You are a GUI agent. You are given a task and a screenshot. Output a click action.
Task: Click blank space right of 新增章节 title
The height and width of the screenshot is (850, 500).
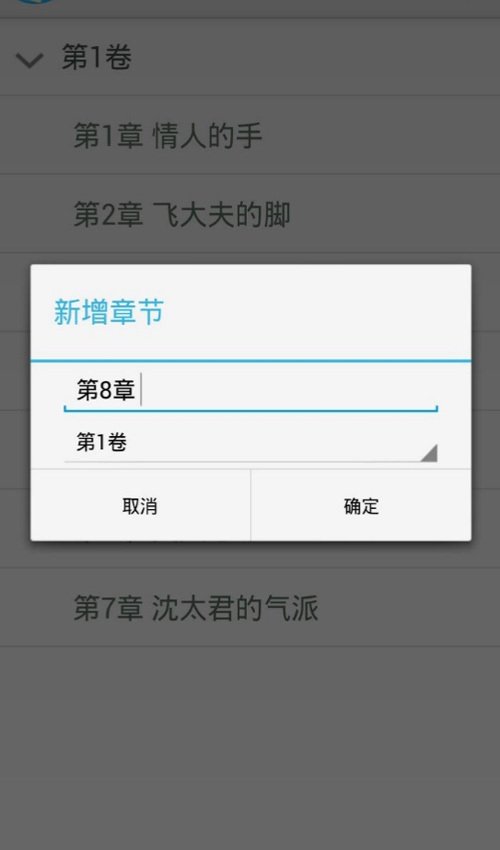tap(317, 313)
